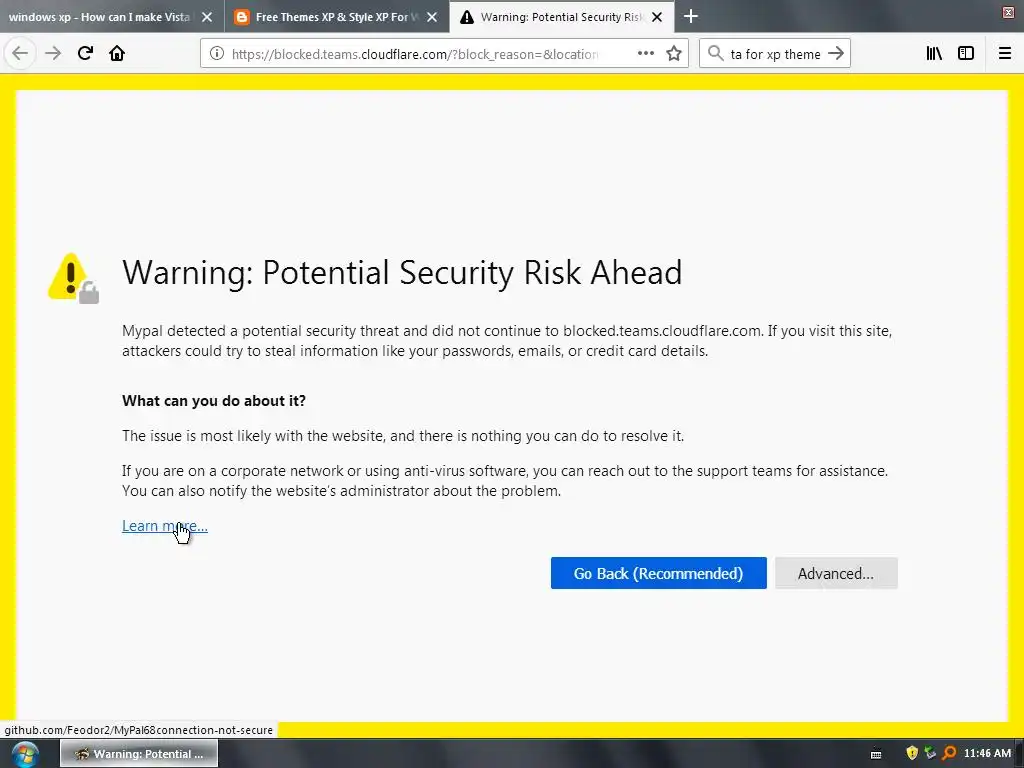The width and height of the screenshot is (1024, 768).
Task: Open the hamburger application menu
Action: click(1004, 54)
